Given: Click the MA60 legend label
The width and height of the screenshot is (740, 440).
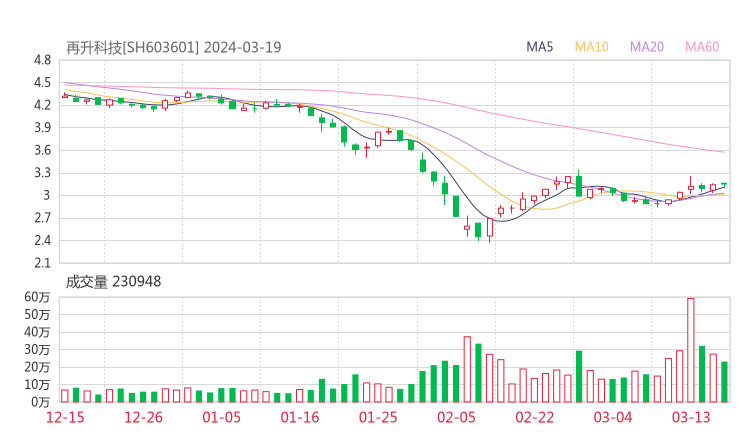Looking at the screenshot, I should tap(702, 47).
